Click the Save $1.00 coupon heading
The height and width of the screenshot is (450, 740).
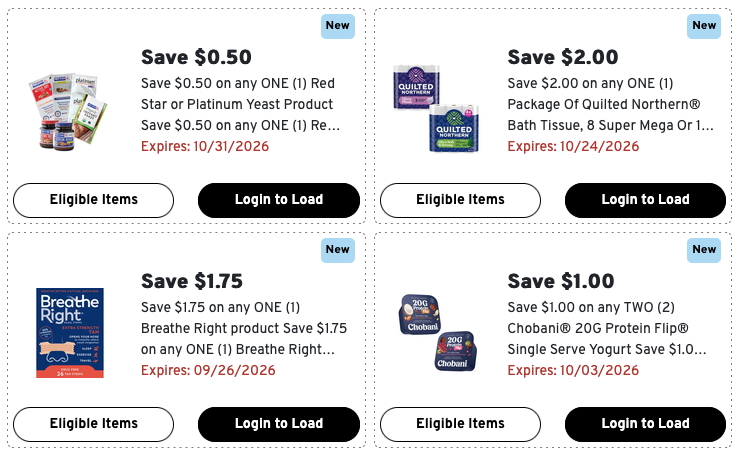click(561, 281)
